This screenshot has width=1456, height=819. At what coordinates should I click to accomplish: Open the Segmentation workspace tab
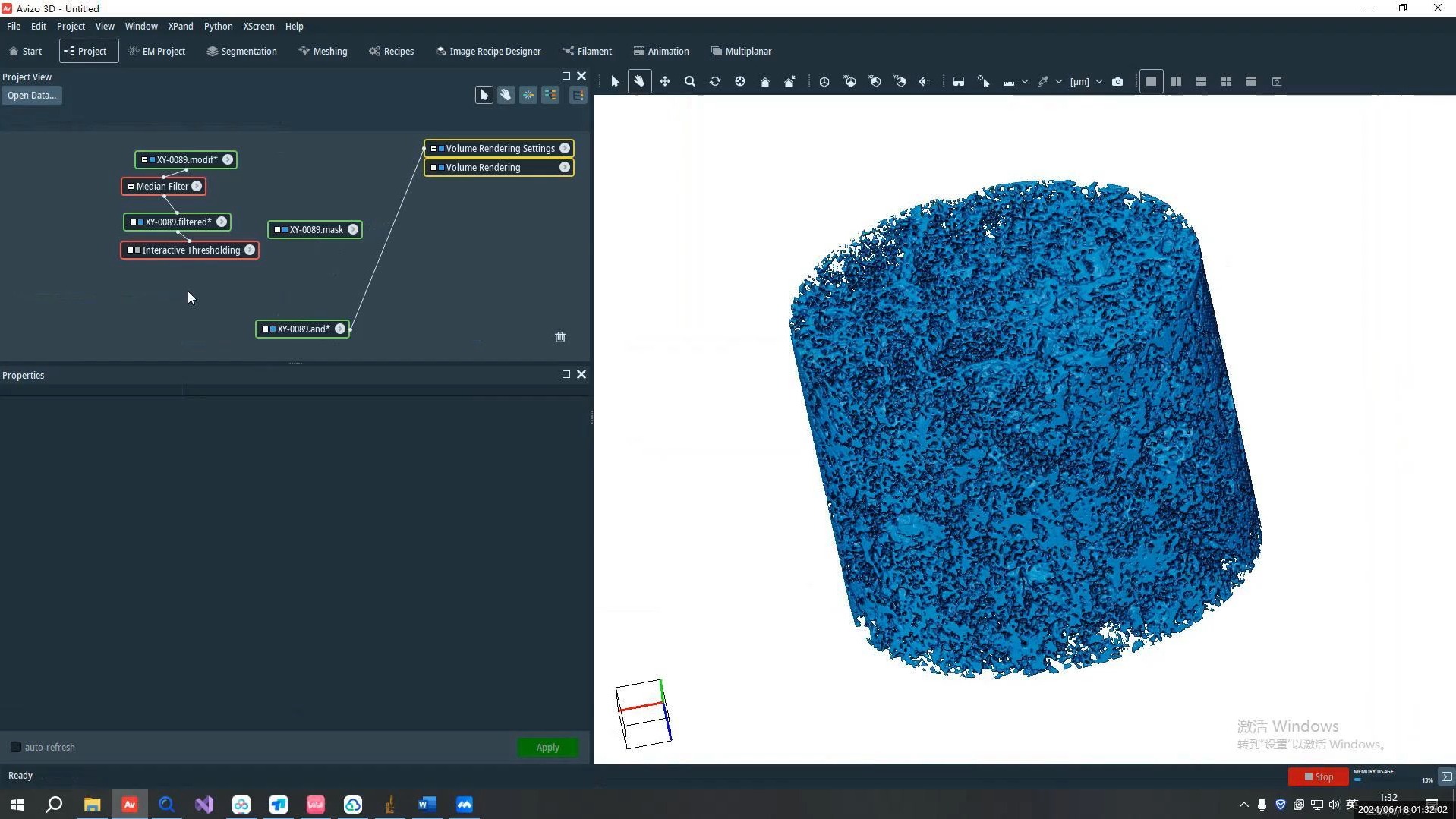click(241, 51)
